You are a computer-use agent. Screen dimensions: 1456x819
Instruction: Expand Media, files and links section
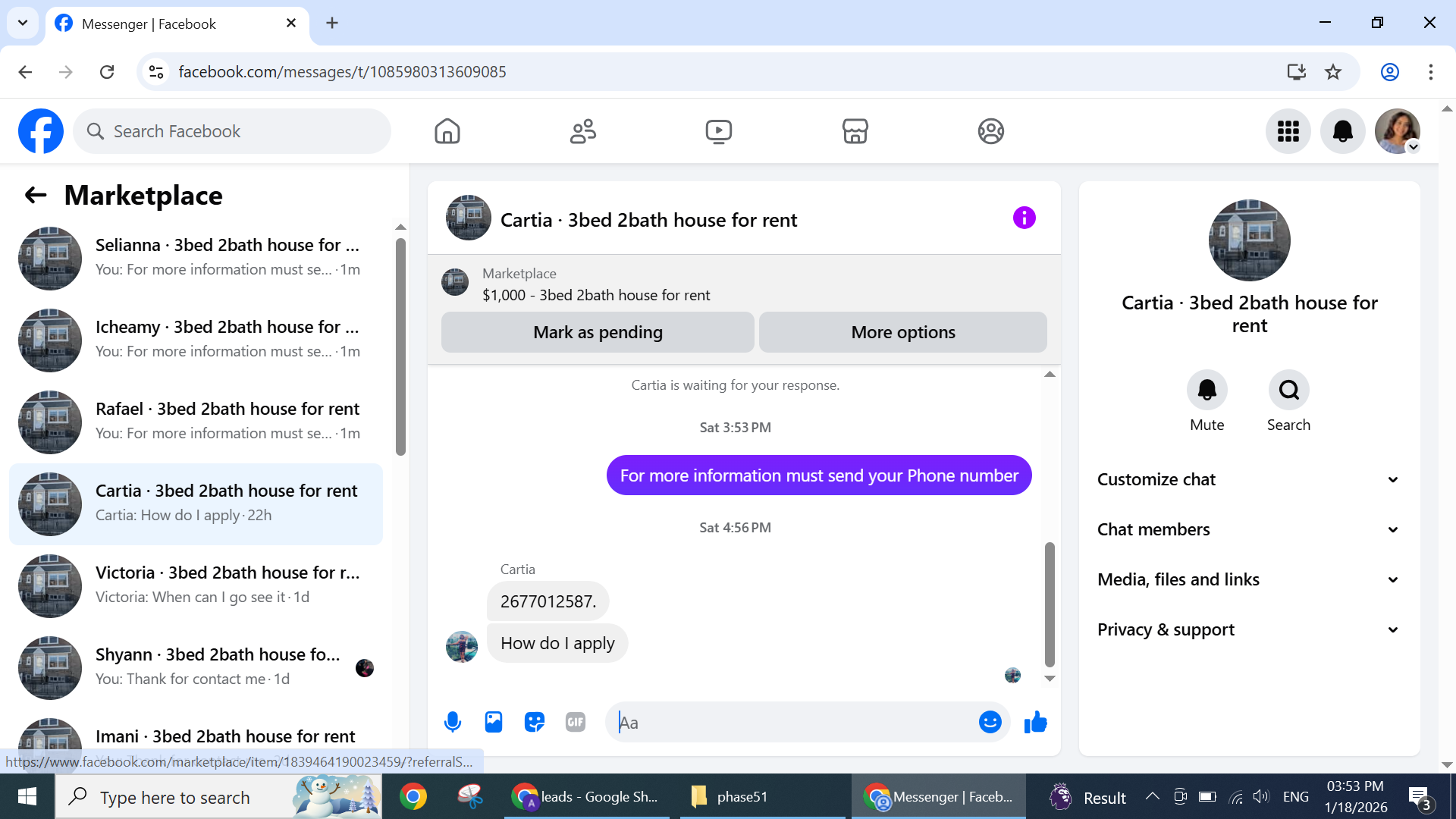click(1248, 579)
